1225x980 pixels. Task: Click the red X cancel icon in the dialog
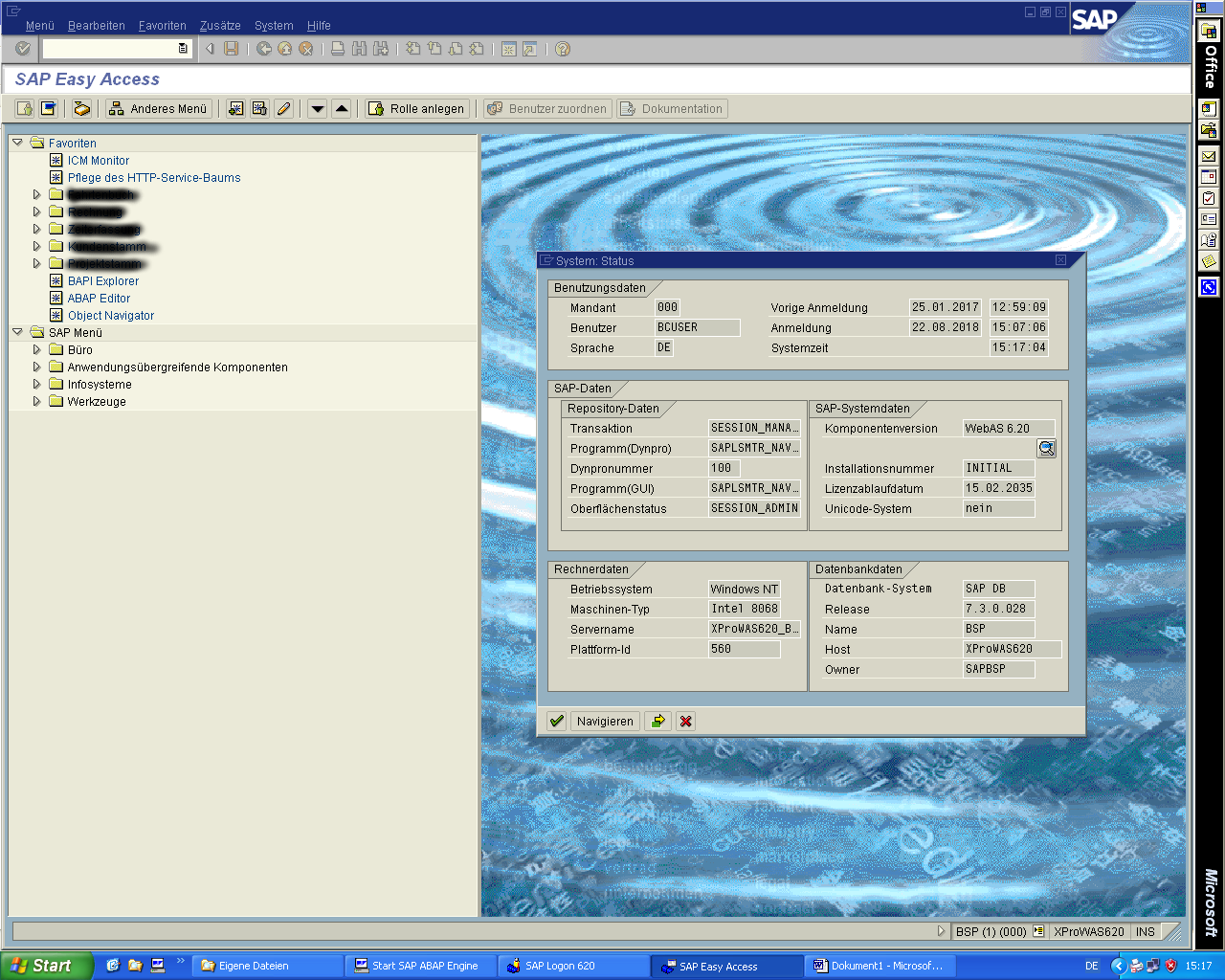tap(685, 721)
